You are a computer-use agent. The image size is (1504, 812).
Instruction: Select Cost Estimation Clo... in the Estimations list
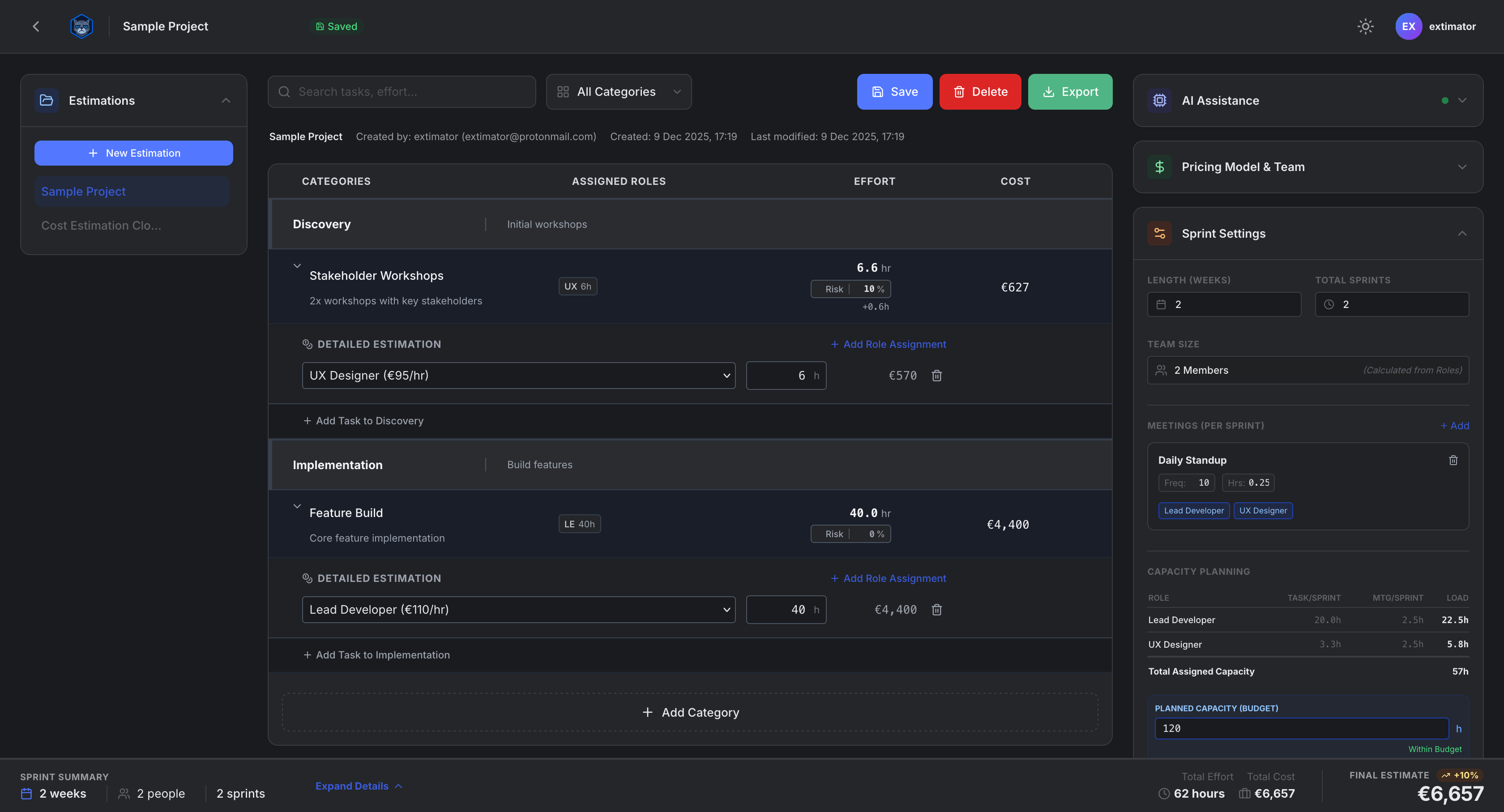pyautogui.click(x=101, y=225)
